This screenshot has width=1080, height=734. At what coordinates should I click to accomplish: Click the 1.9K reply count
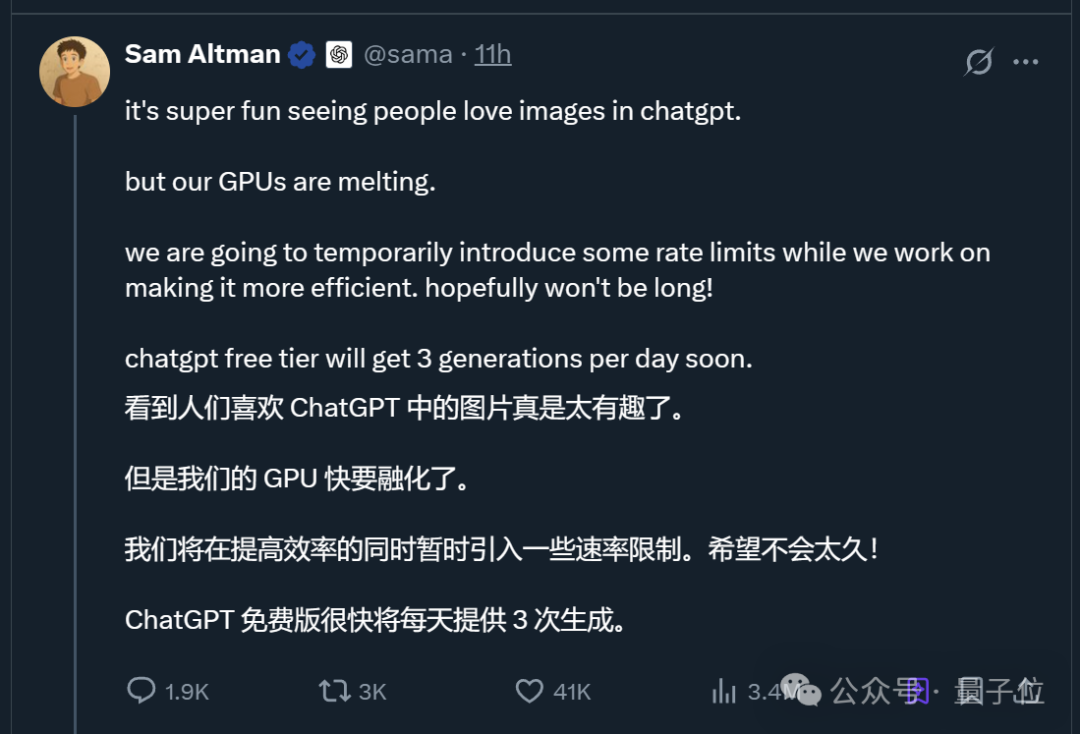point(187,691)
